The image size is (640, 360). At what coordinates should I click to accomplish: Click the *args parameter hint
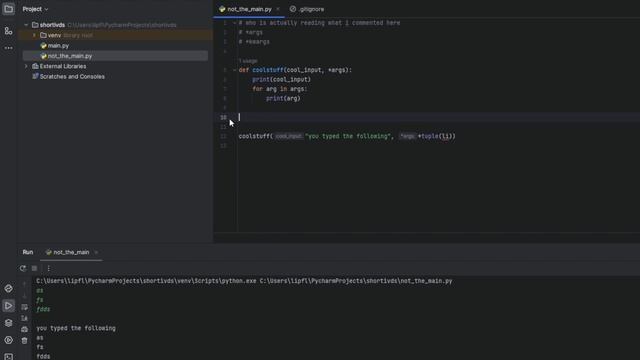407,136
